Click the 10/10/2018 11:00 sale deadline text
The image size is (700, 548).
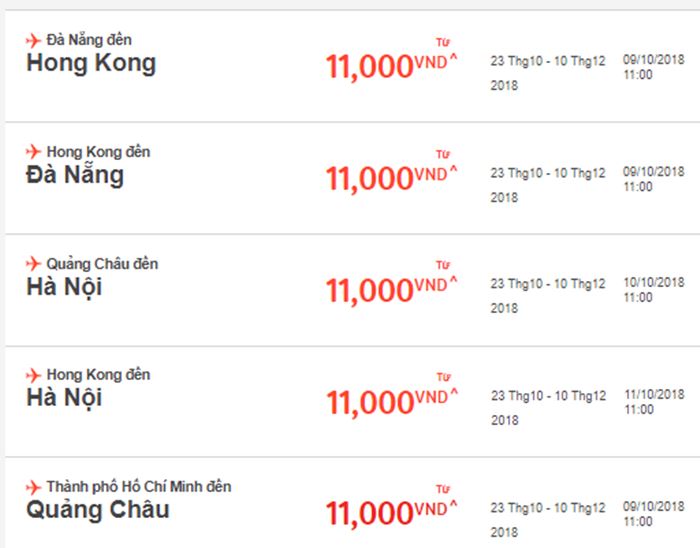coord(654,290)
